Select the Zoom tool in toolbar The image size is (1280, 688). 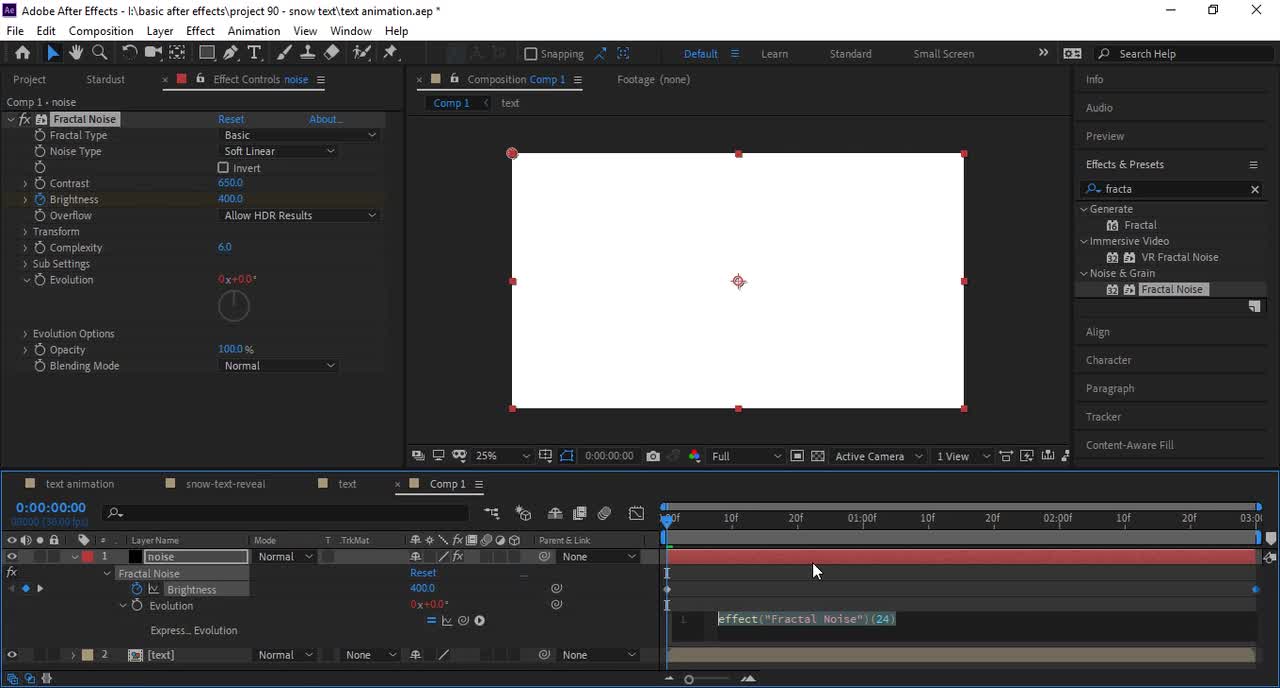[x=100, y=53]
